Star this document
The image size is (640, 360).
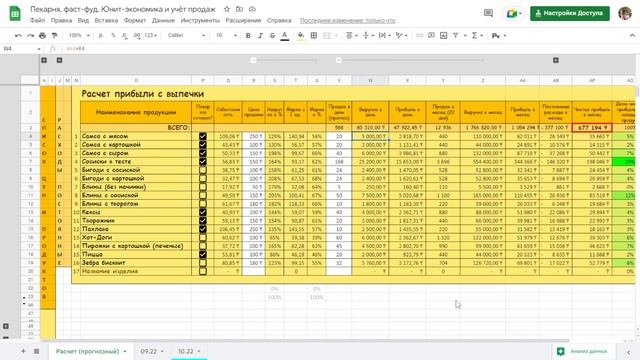tap(227, 9)
